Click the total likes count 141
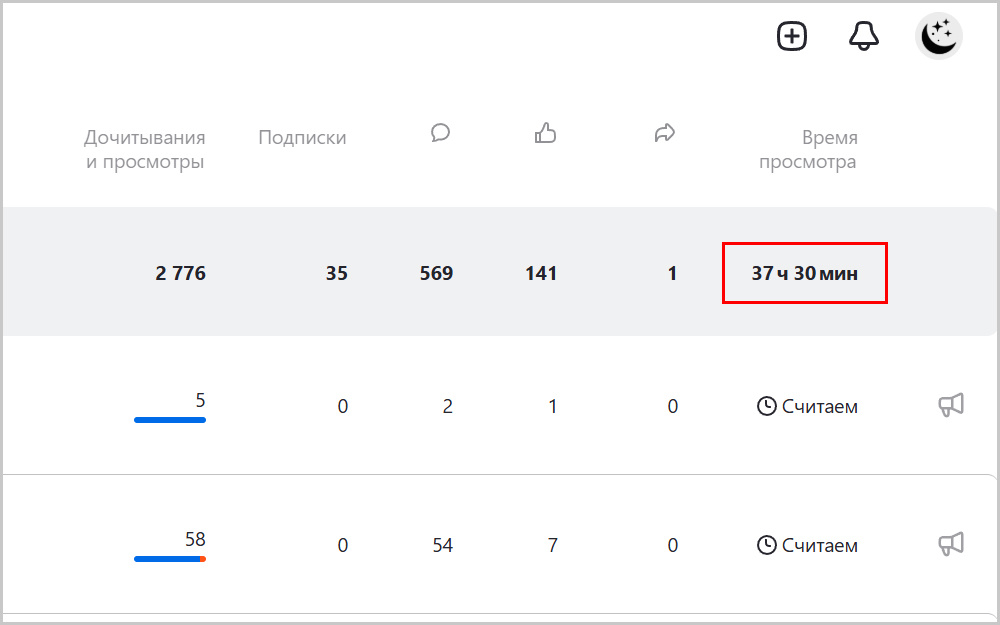This screenshot has width=1000, height=625. [541, 273]
